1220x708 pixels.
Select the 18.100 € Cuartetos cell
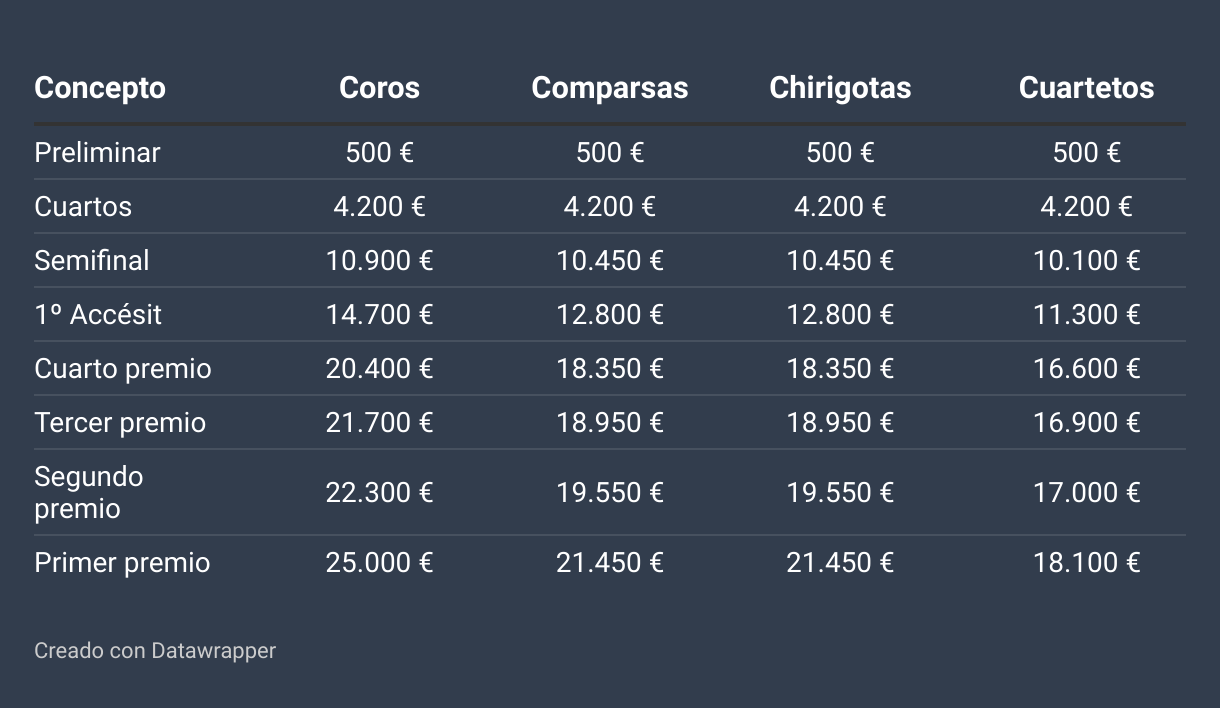[1086, 563]
